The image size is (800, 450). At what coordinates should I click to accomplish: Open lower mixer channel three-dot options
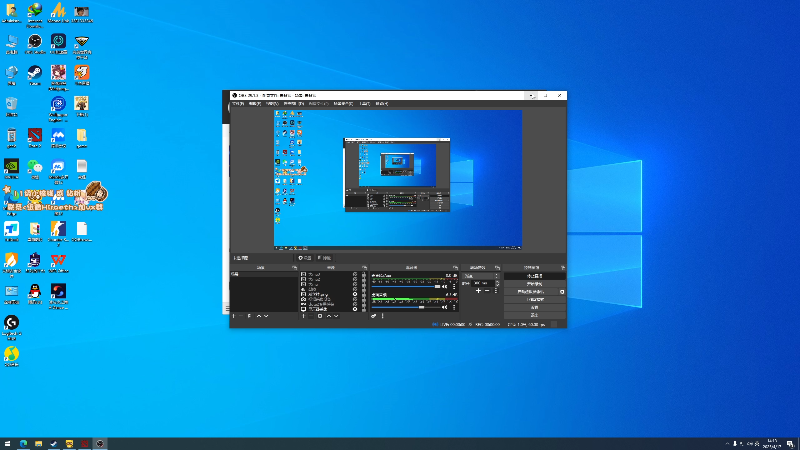pyautogui.click(x=454, y=307)
